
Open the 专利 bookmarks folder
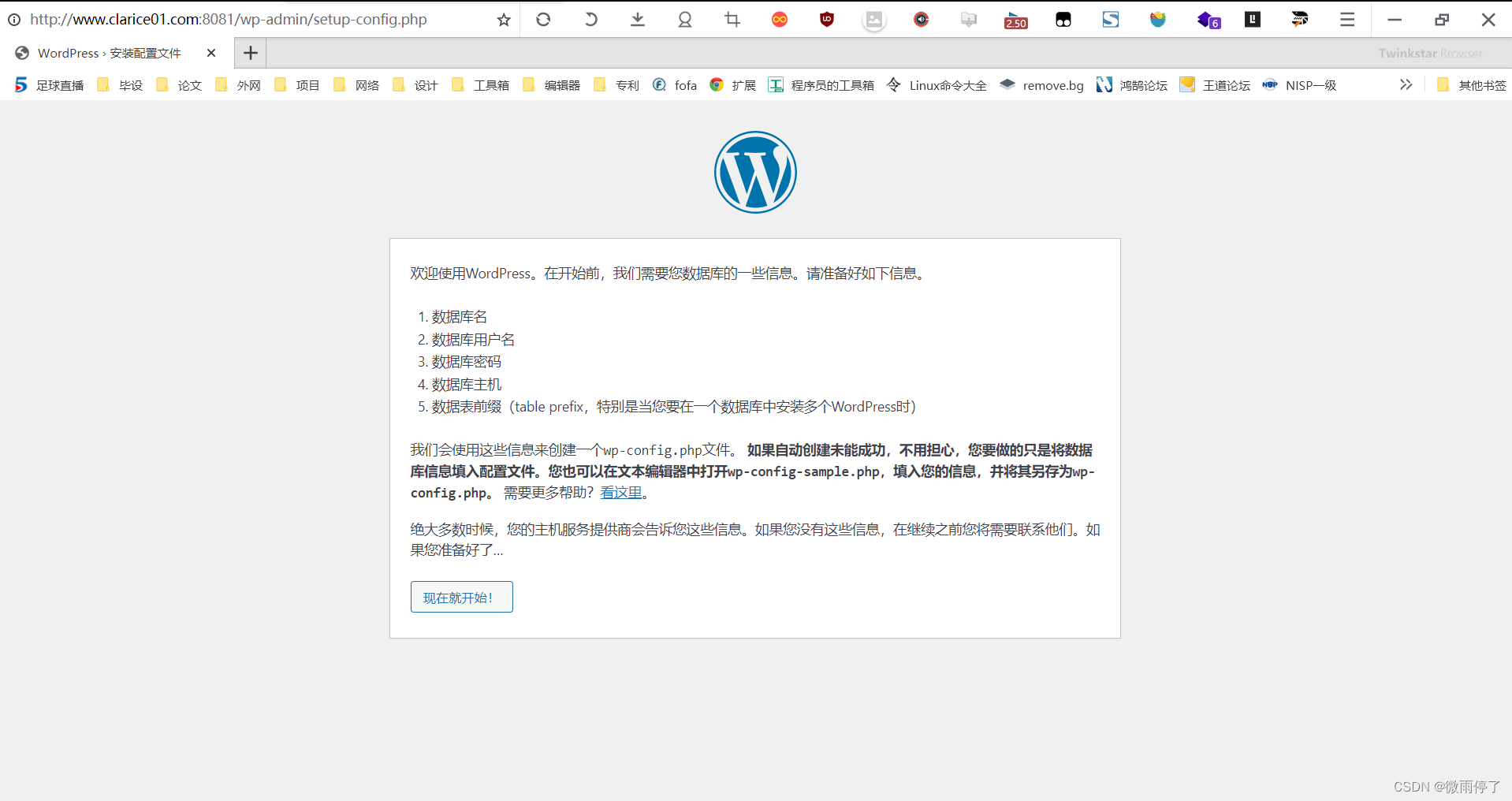click(616, 85)
